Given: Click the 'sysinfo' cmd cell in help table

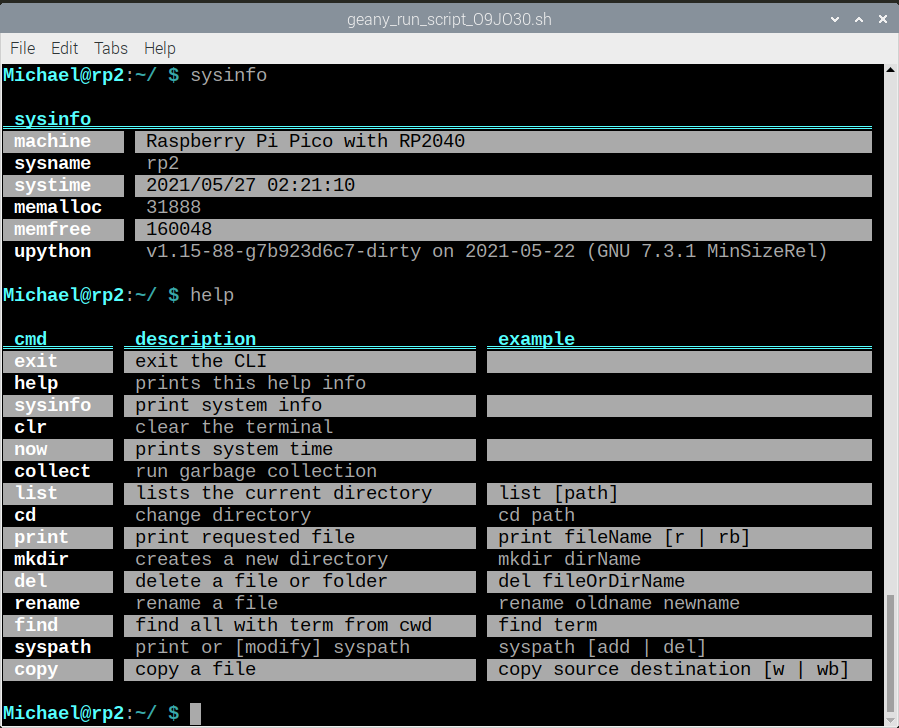Looking at the screenshot, I should (x=52, y=405).
